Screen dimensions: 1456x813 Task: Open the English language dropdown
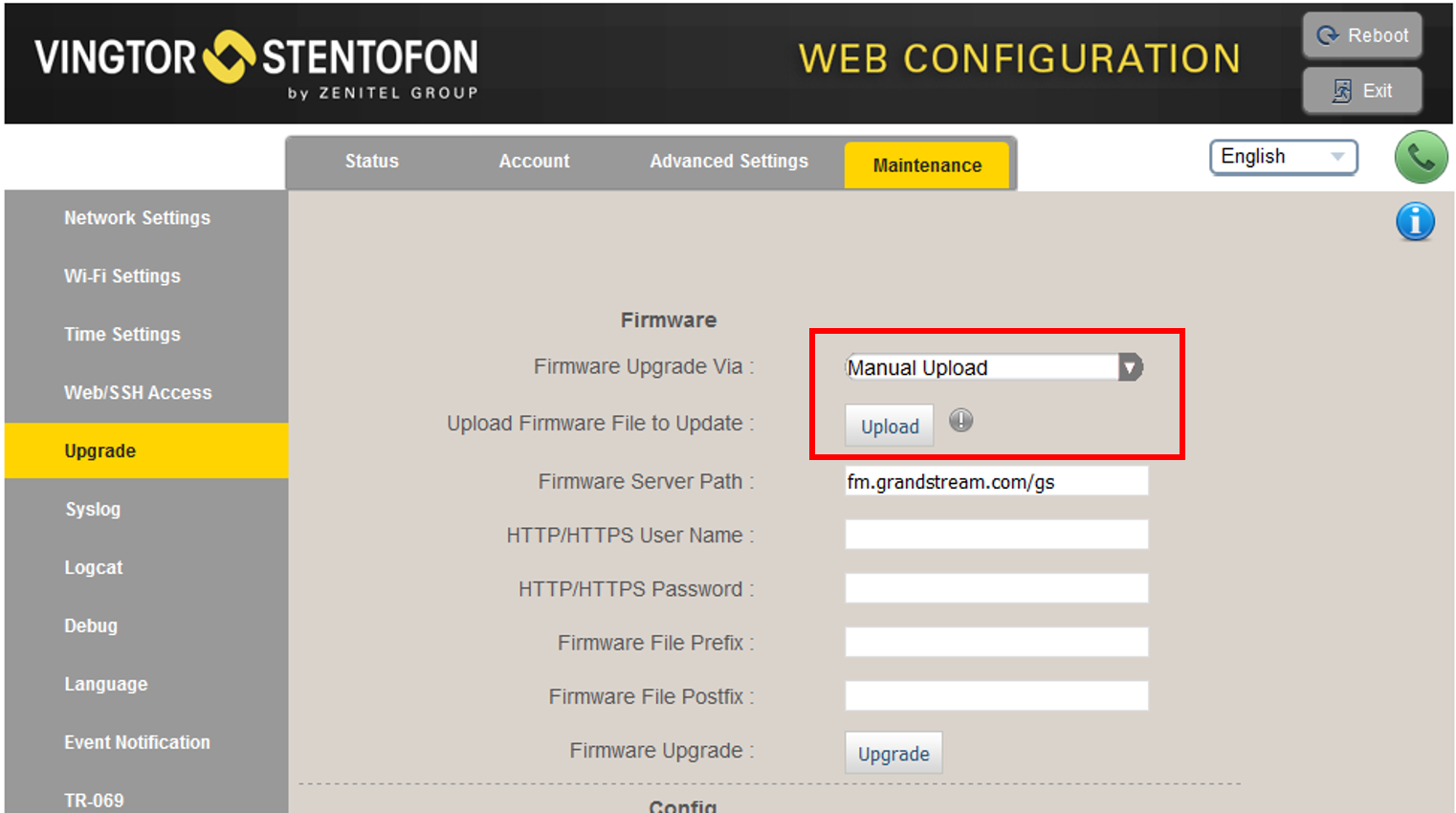click(1283, 157)
